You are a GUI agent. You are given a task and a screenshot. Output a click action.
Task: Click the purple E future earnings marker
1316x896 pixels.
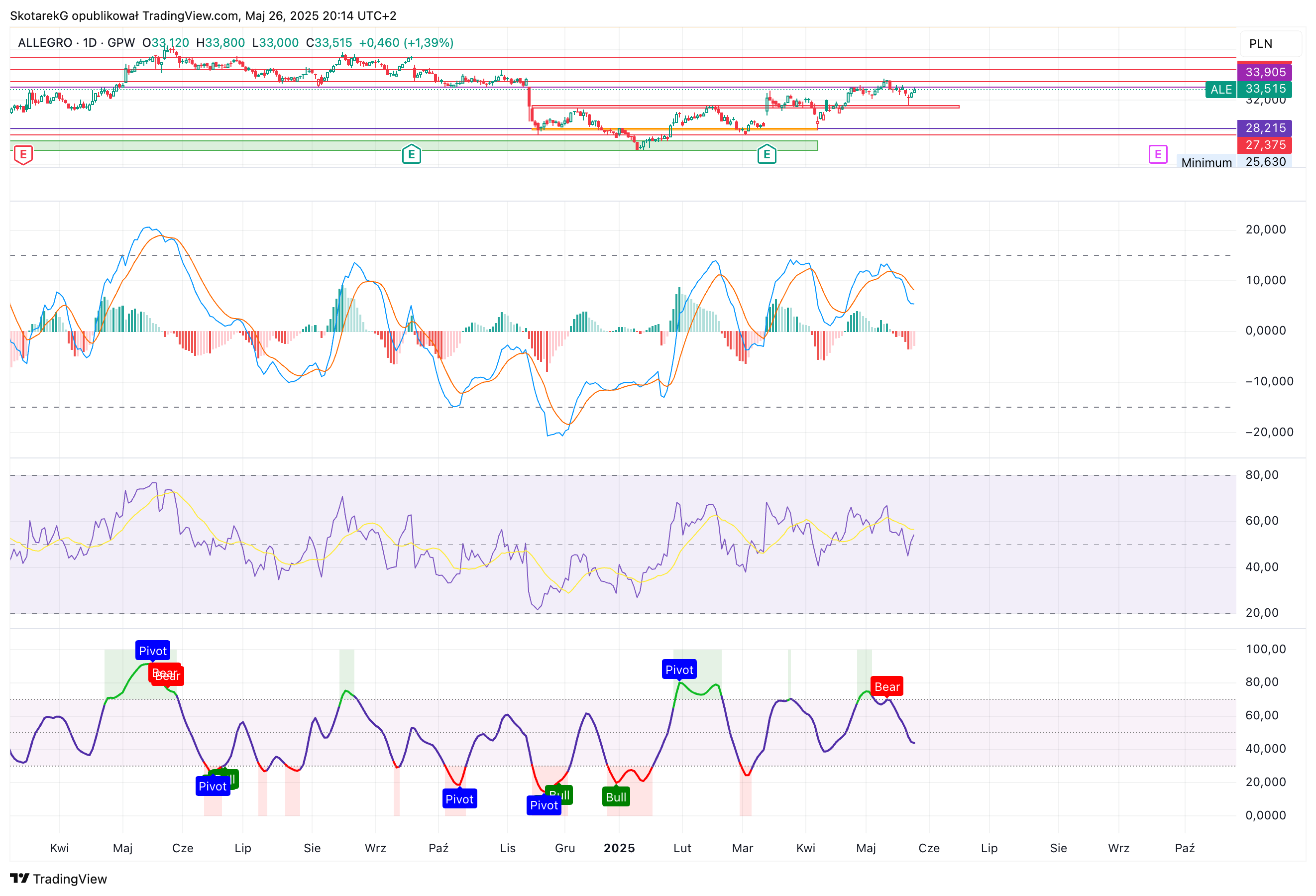click(1157, 154)
